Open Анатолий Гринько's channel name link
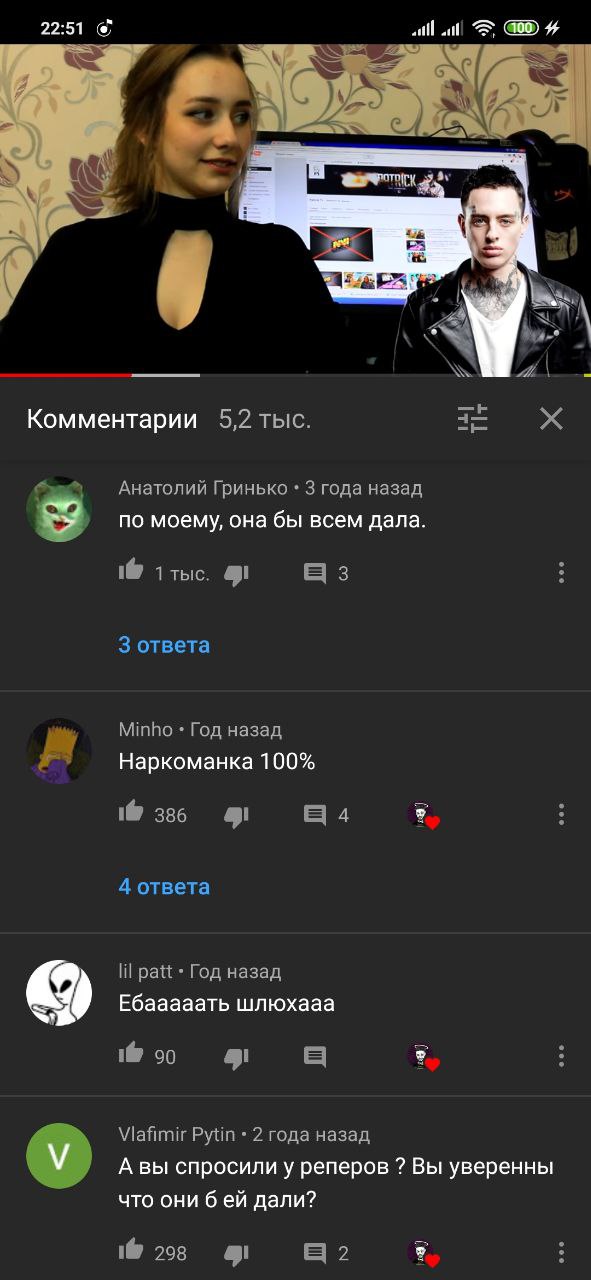This screenshot has width=591, height=1280. pos(205,488)
